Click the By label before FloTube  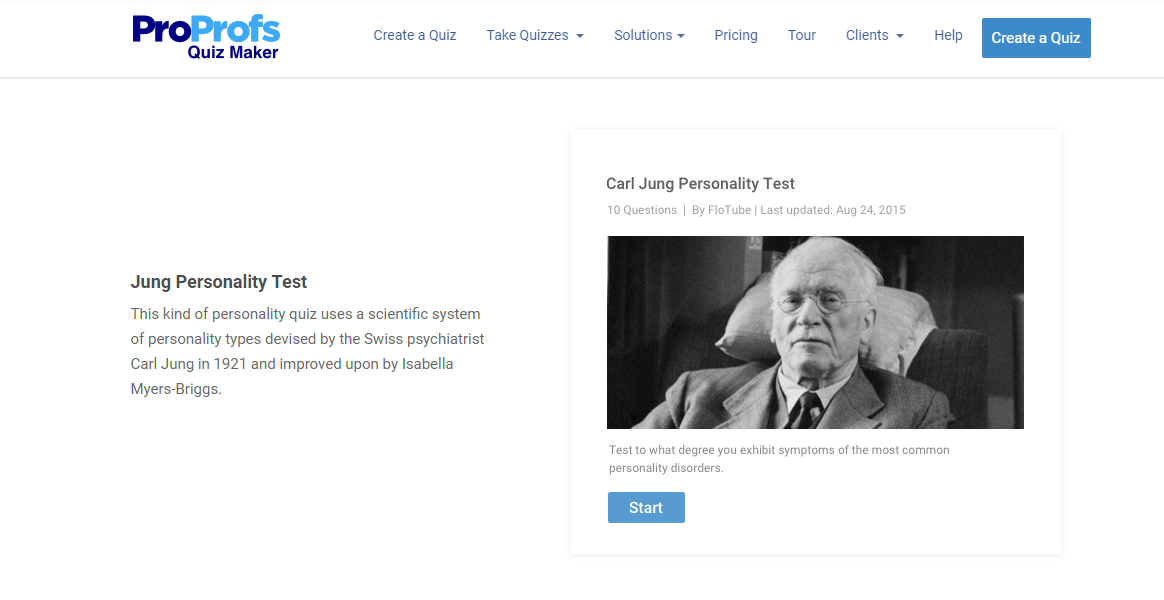pyautogui.click(x=699, y=210)
